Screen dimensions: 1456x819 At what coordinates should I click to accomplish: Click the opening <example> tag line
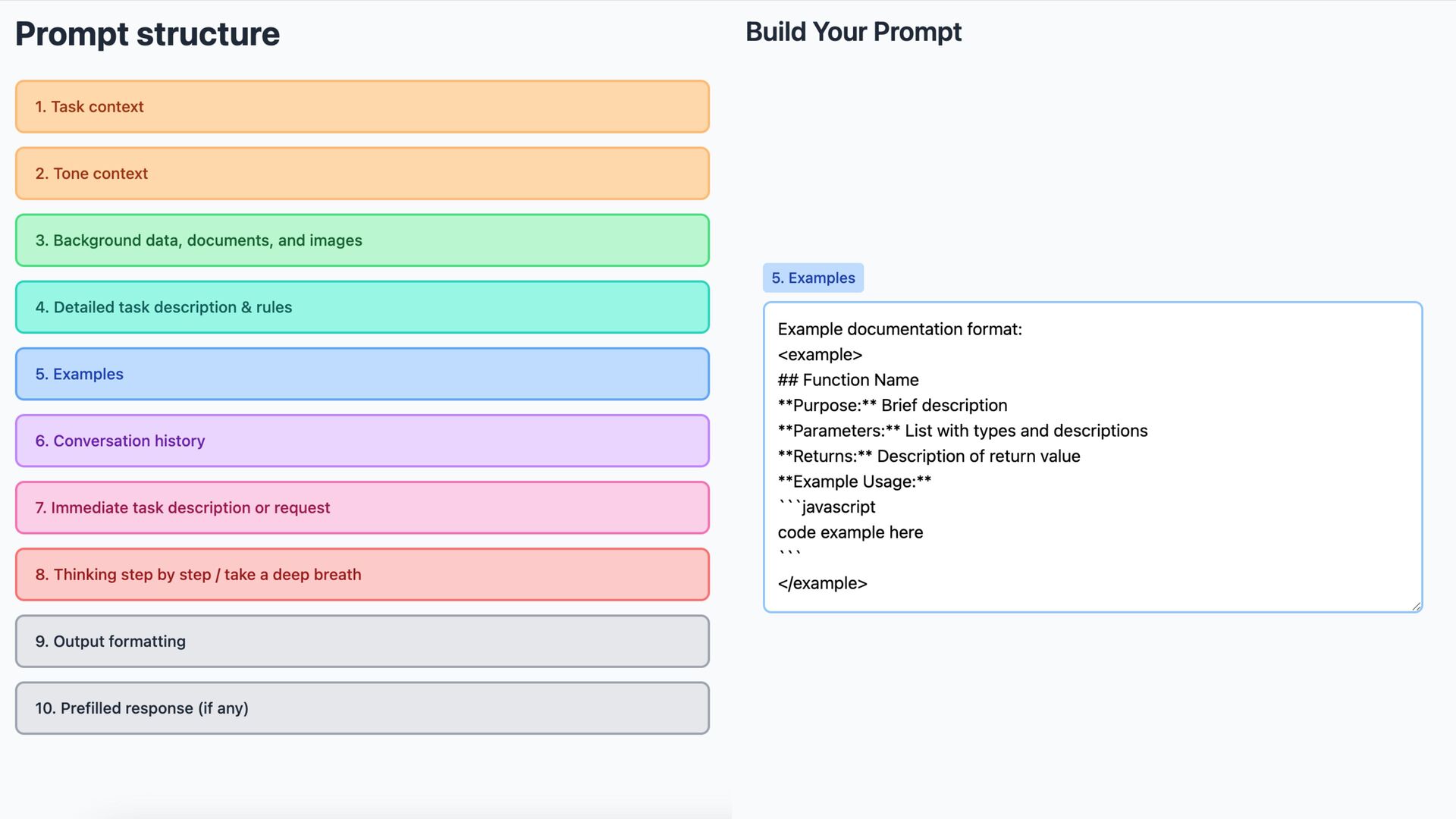(820, 355)
